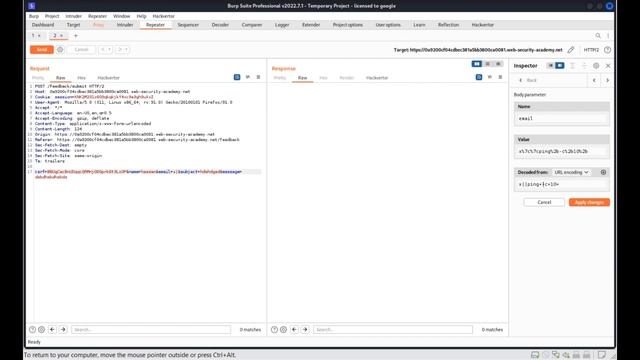Close Repeater tab 2

click(62, 36)
